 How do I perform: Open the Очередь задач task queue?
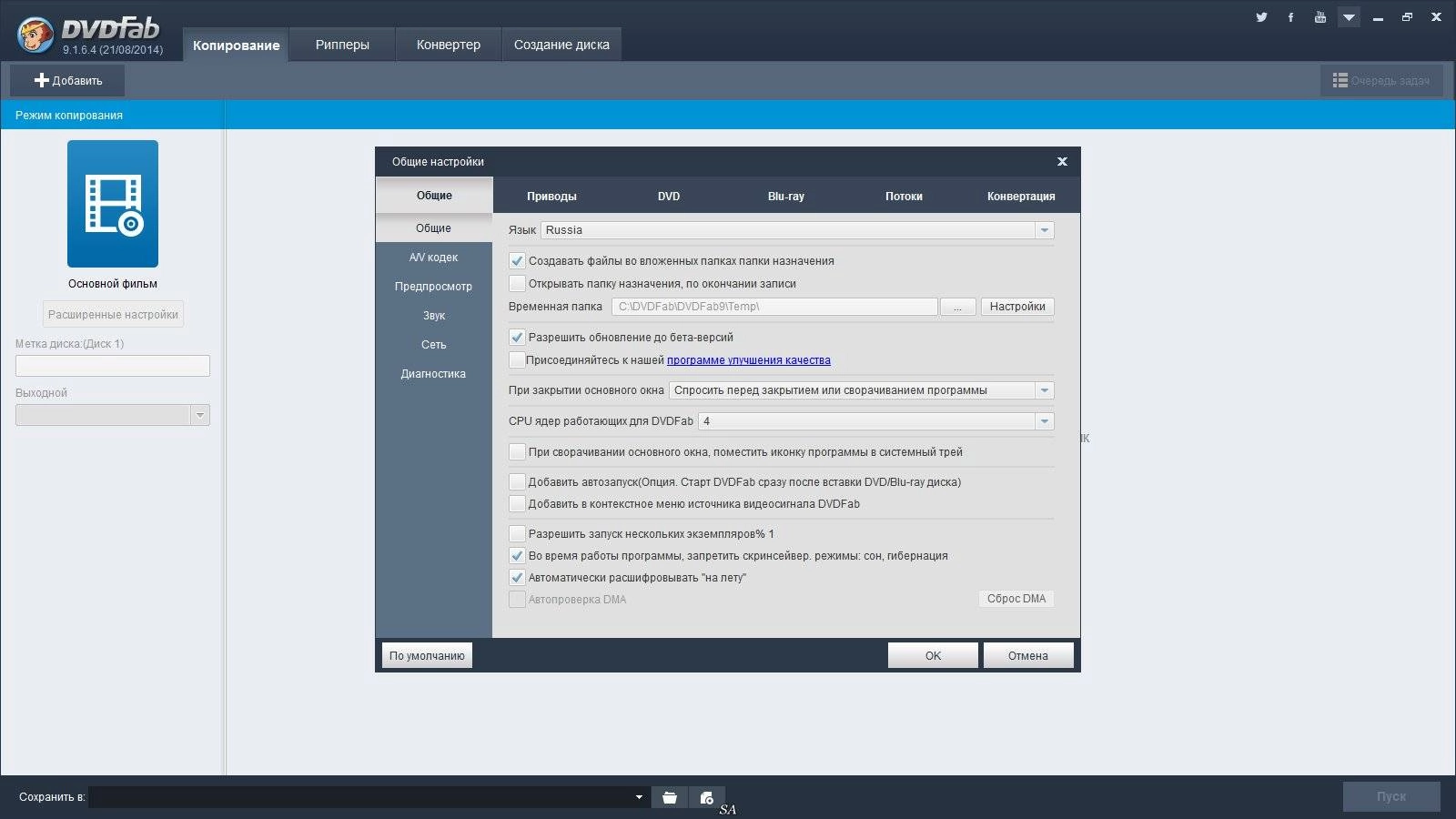click(x=1381, y=80)
